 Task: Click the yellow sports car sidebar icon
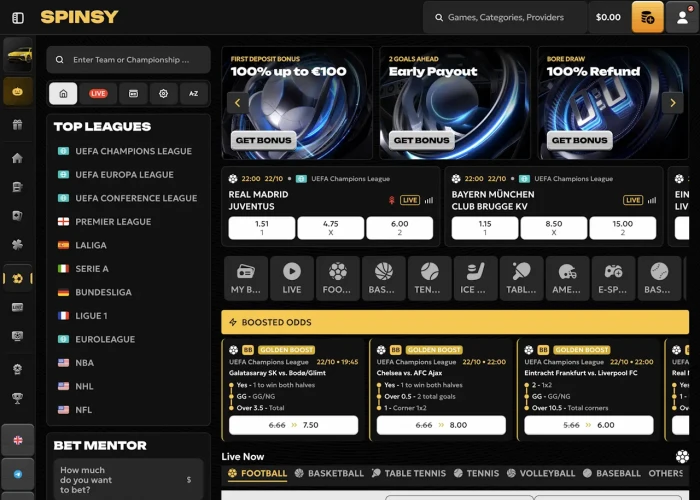(x=18, y=55)
